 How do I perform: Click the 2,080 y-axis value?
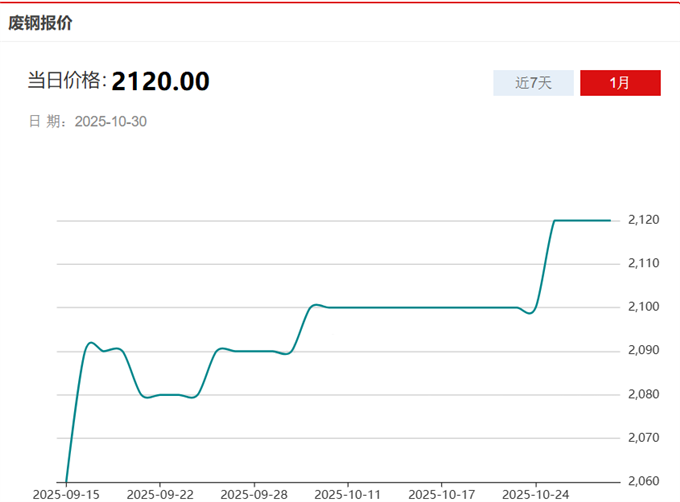(643, 395)
